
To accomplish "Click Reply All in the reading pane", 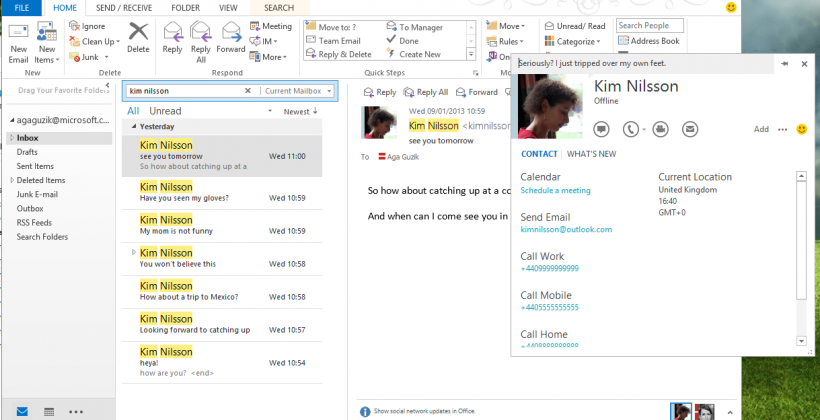I will [426, 93].
